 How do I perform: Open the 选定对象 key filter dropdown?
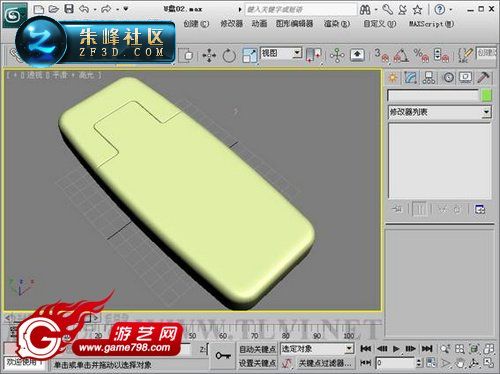pos(316,349)
